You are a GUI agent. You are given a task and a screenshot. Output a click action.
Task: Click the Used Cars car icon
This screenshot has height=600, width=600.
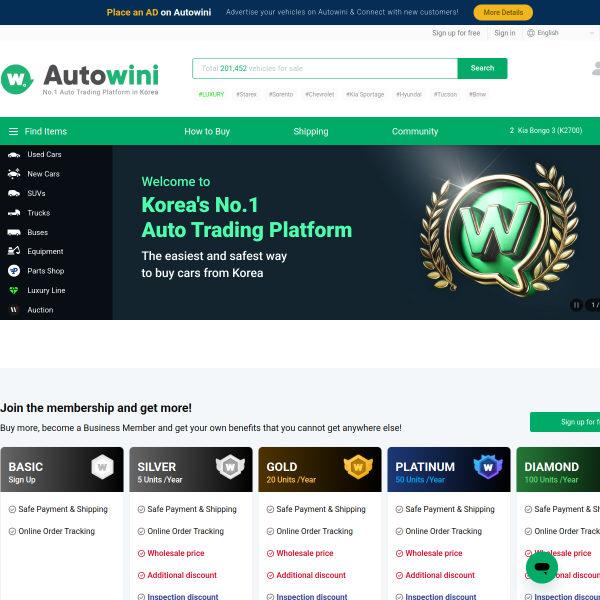14,155
